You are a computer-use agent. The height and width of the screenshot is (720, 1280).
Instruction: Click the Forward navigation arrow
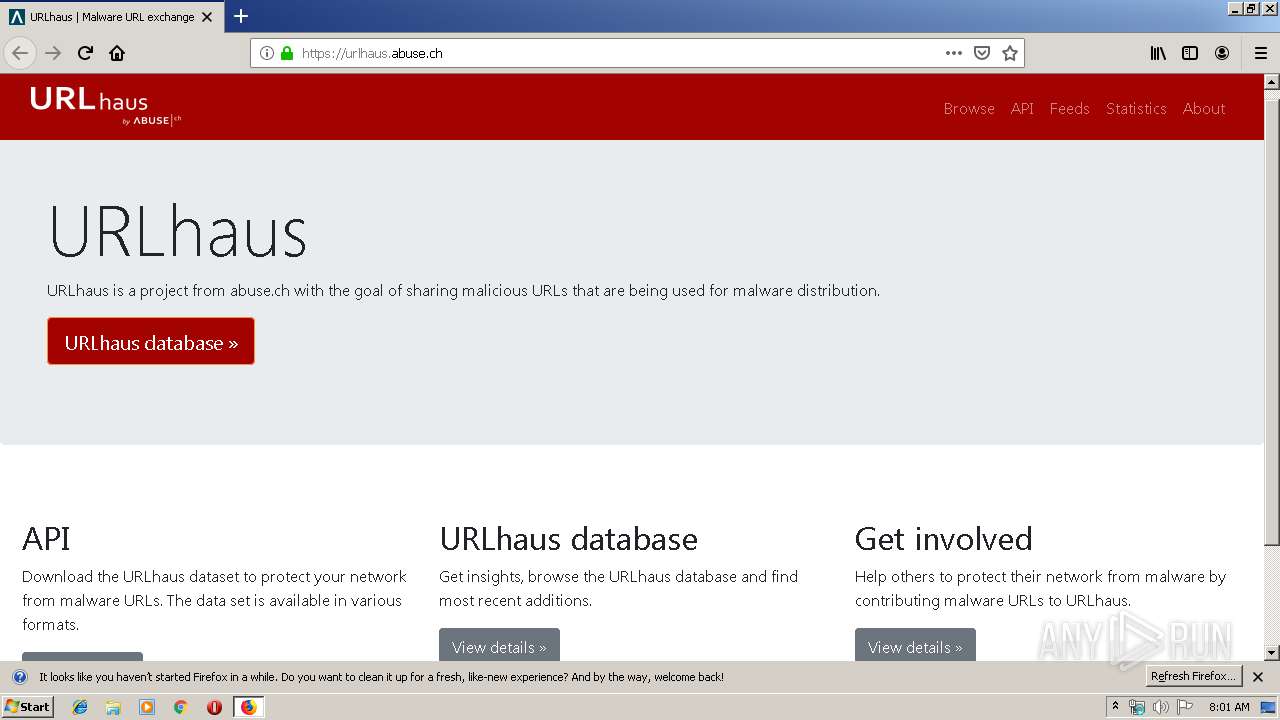click(54, 53)
